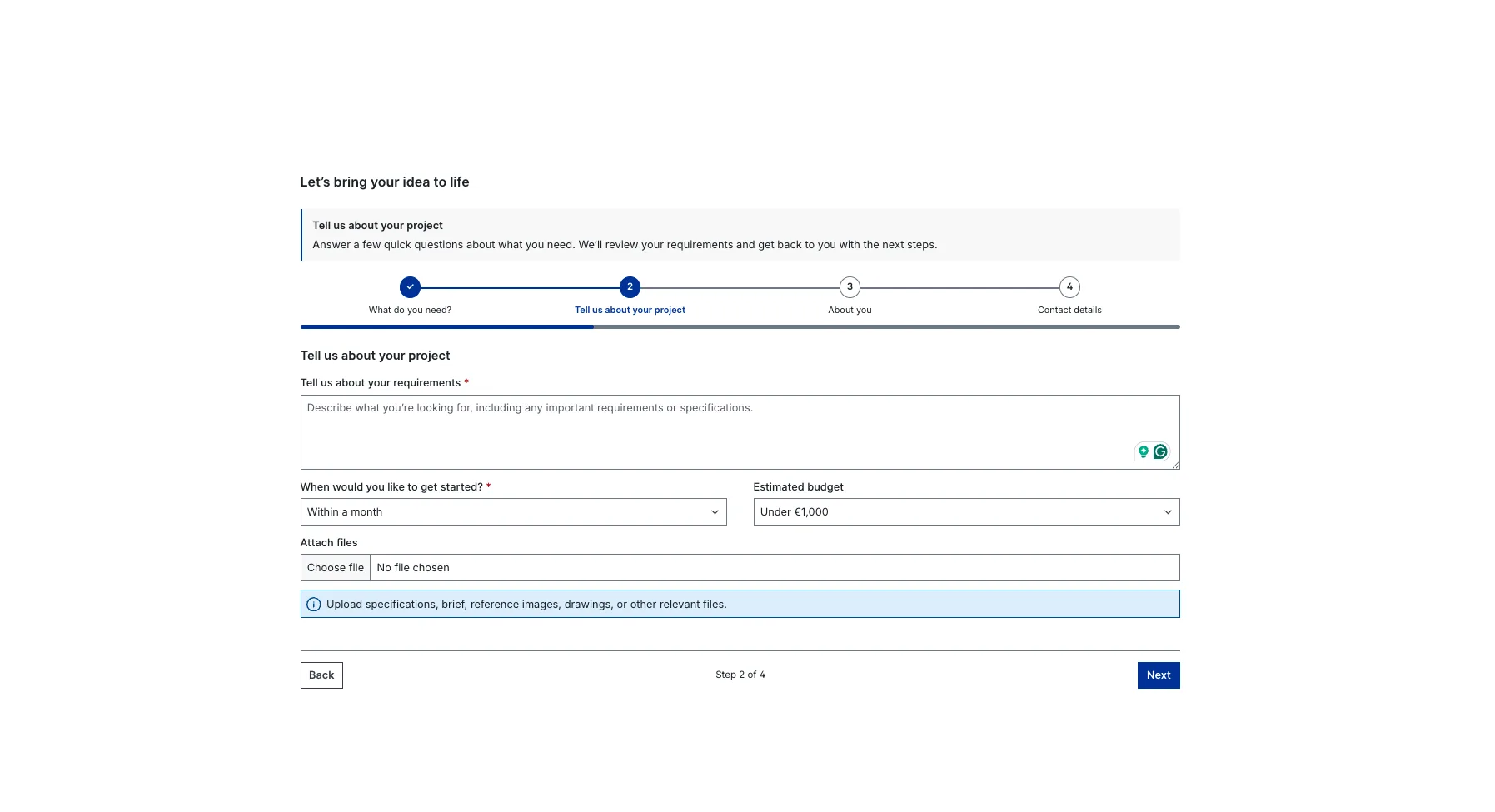The height and width of the screenshot is (812, 1495).
Task: Open the Estimated budget dropdown
Action: tap(966, 512)
